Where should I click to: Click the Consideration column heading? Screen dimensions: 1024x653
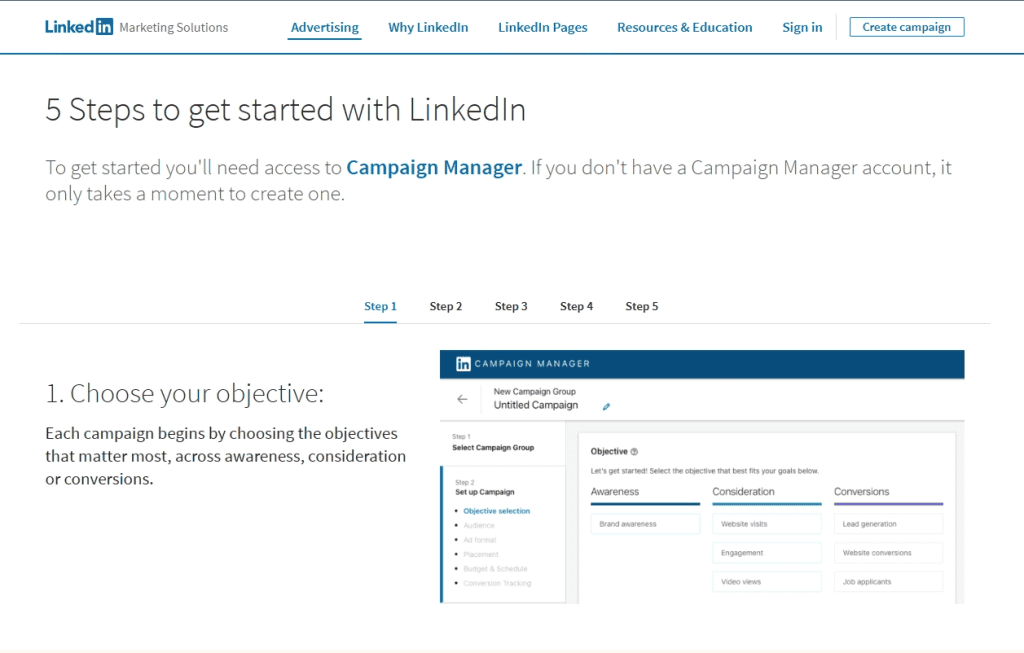click(743, 491)
